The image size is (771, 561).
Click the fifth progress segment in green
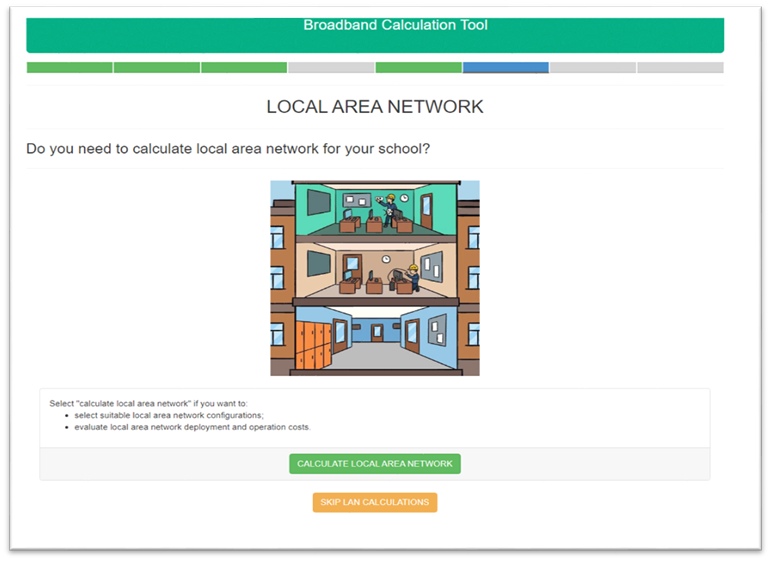tap(418, 68)
